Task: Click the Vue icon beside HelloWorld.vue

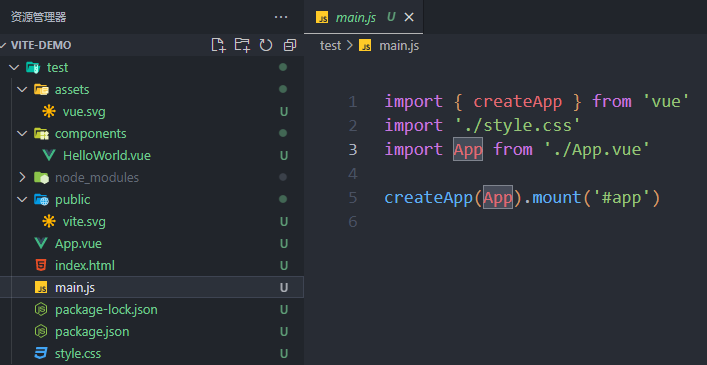Action: (x=49, y=156)
